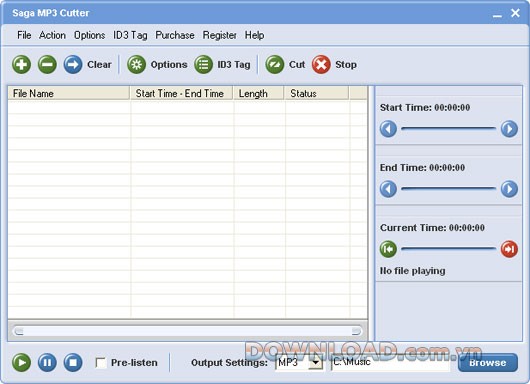Click the Status column header
The height and width of the screenshot is (384, 530).
coord(317,93)
